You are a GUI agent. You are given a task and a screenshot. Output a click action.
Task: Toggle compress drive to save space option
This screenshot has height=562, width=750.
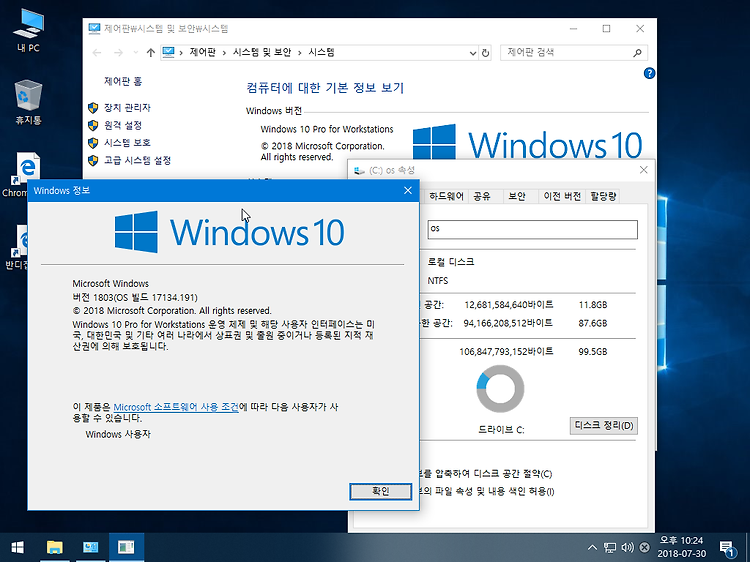click(x=486, y=474)
